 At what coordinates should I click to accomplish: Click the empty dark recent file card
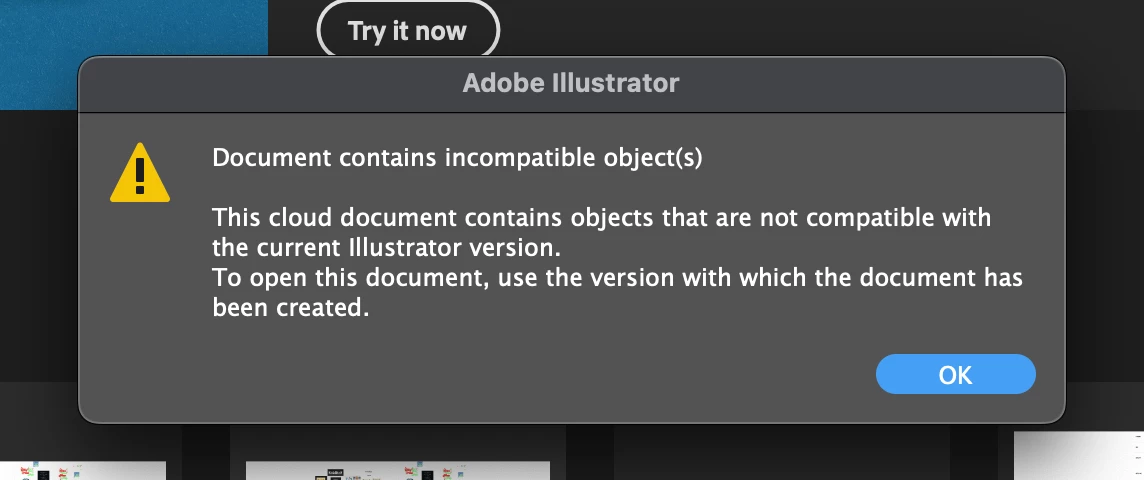pos(781,452)
